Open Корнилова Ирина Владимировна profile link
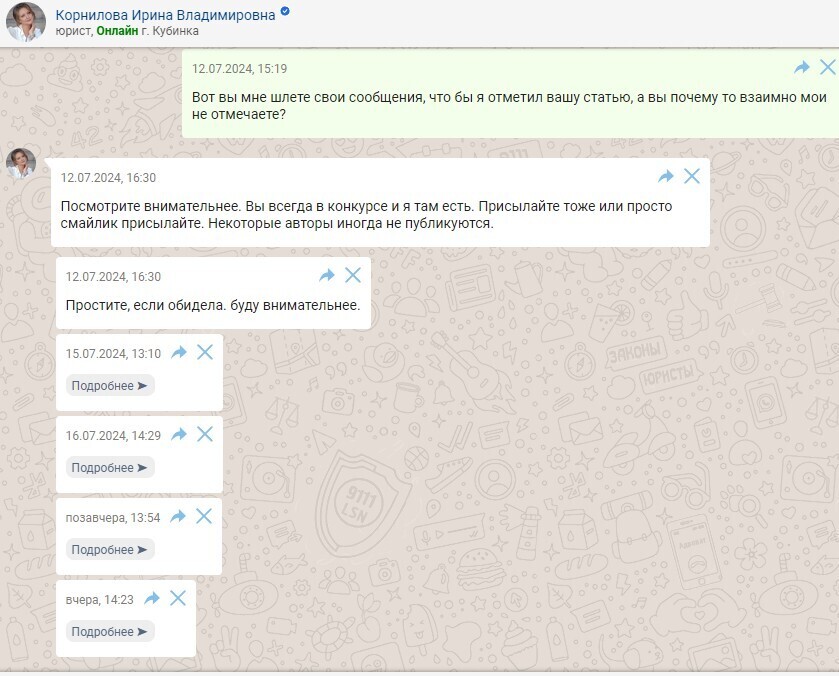Screen dimensions: 839x676 click(x=165, y=14)
